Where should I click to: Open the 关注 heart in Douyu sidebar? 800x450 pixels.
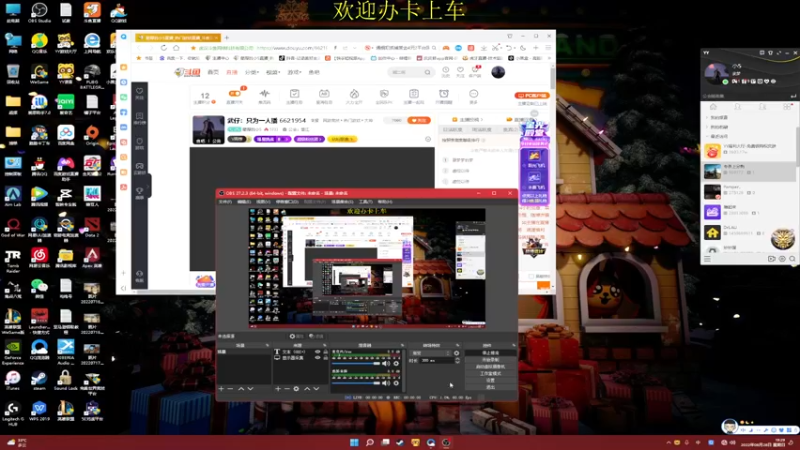(x=139, y=93)
